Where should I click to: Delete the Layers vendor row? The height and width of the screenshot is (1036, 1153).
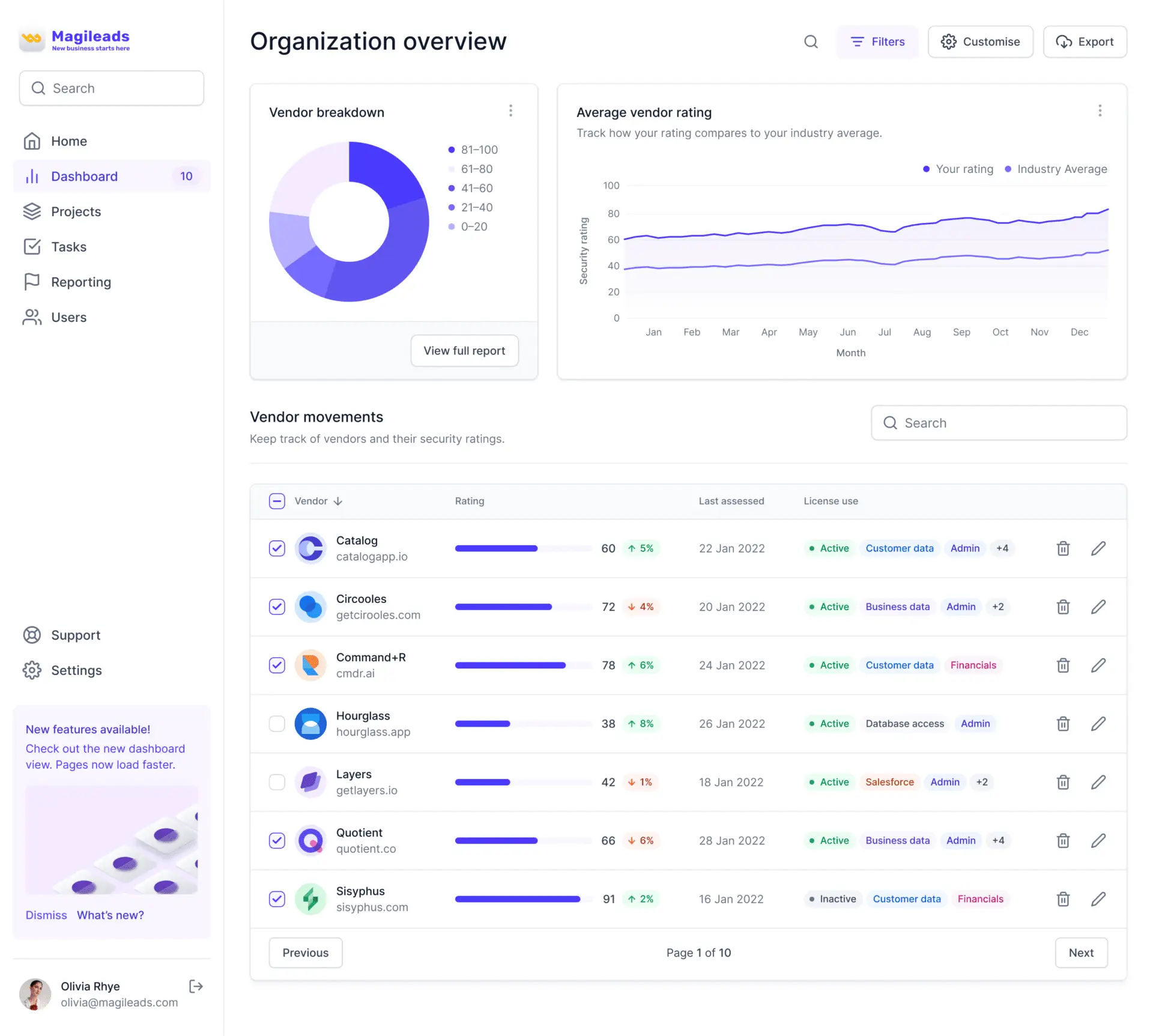pos(1063,782)
